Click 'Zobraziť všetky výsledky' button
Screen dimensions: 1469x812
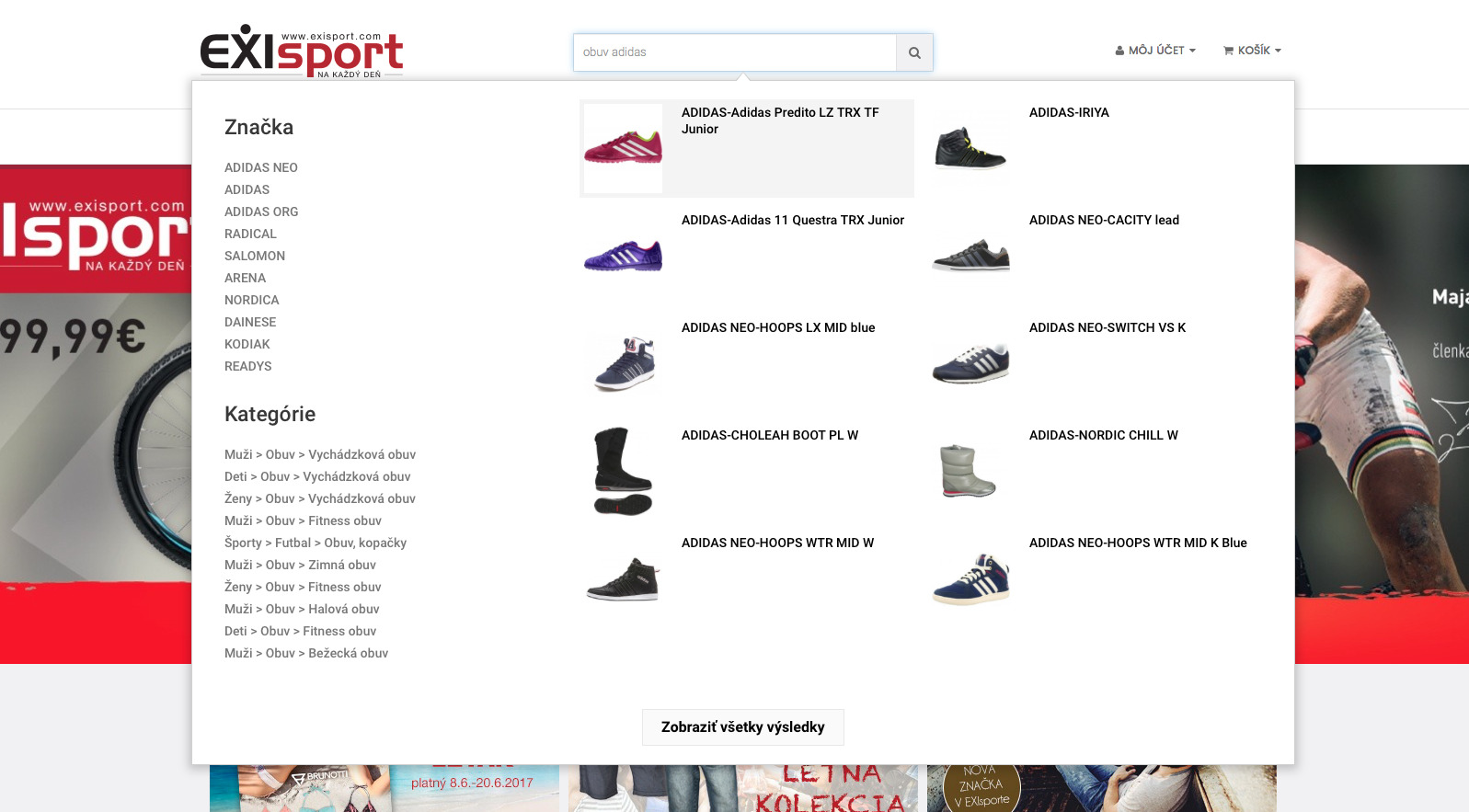pyautogui.click(x=742, y=727)
